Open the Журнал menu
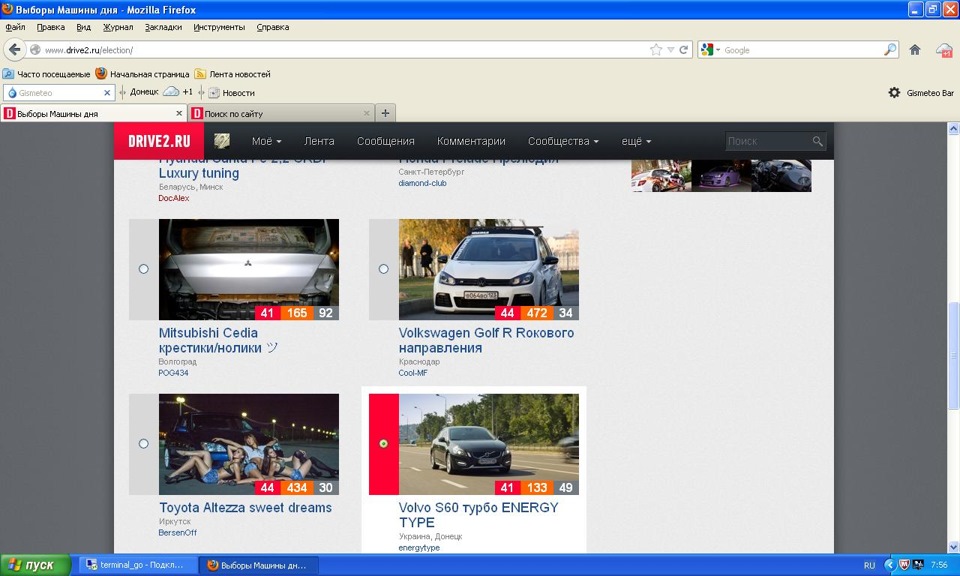960x576 pixels. 118,27
